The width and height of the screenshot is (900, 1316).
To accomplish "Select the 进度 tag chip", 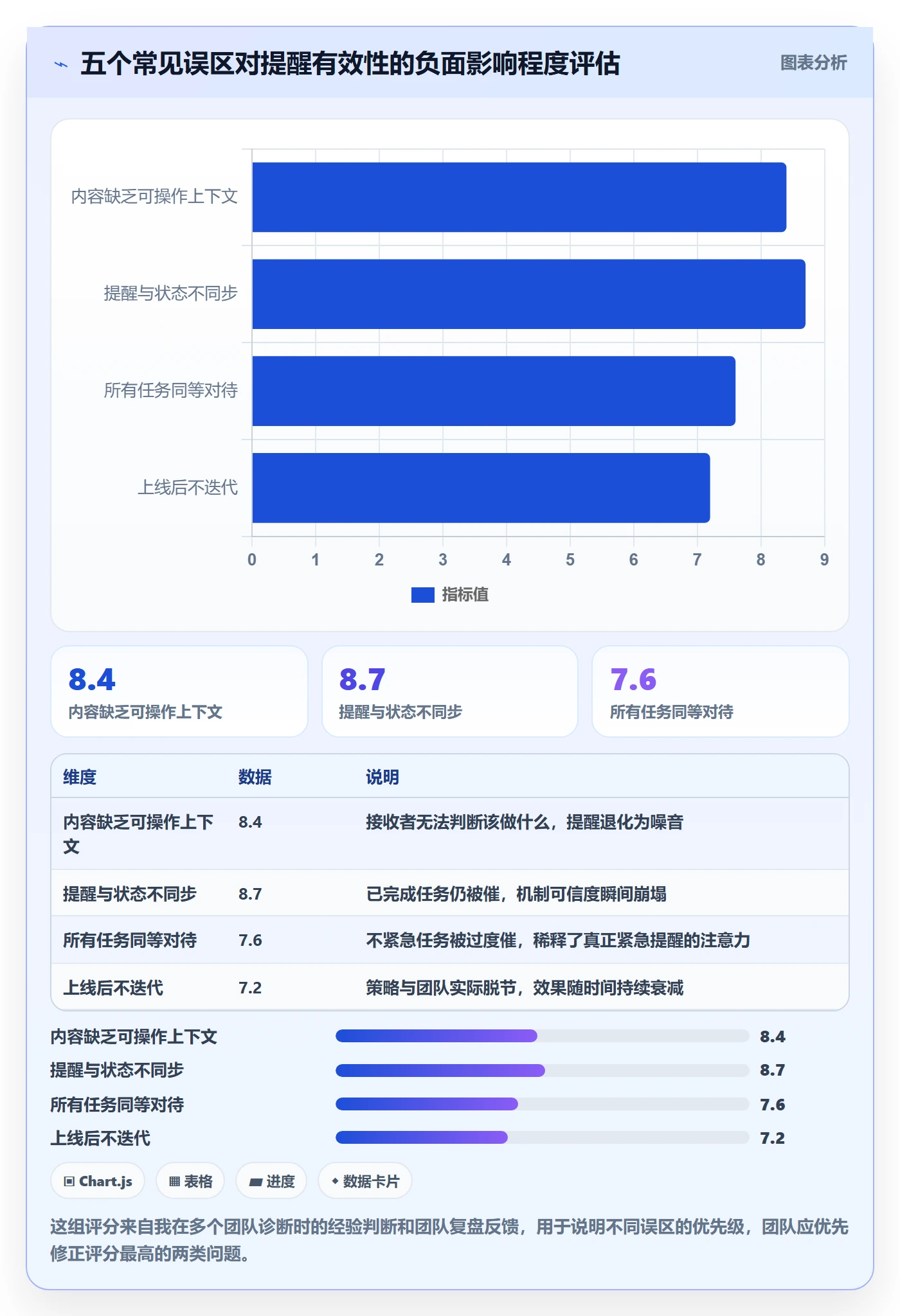I will coord(271,1181).
